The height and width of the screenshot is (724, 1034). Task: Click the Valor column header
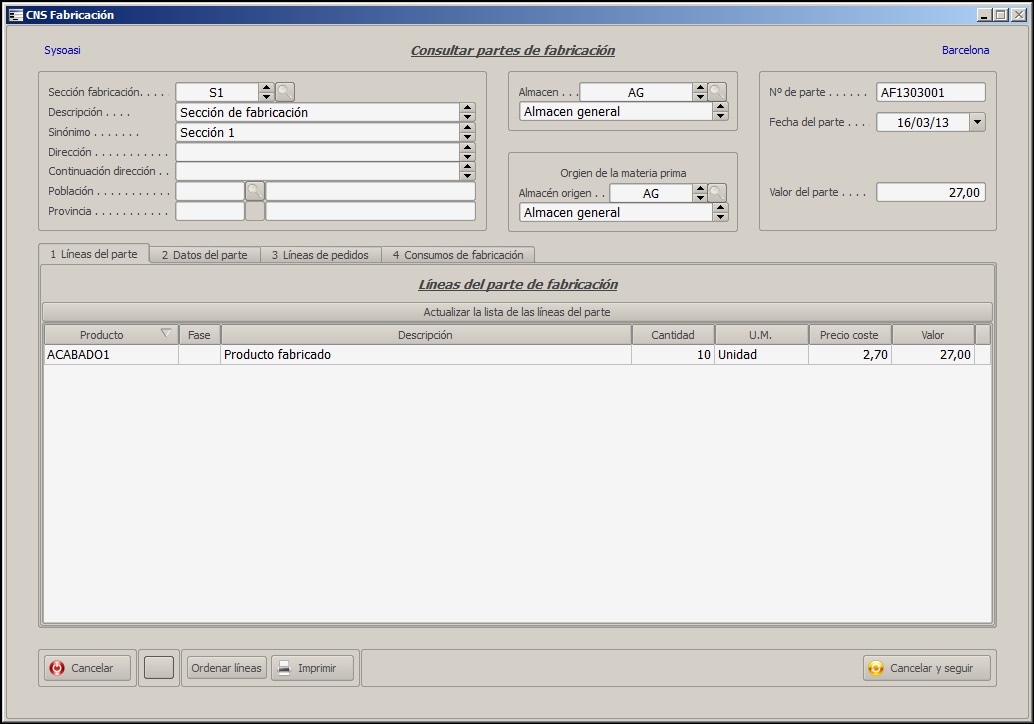pos(932,335)
